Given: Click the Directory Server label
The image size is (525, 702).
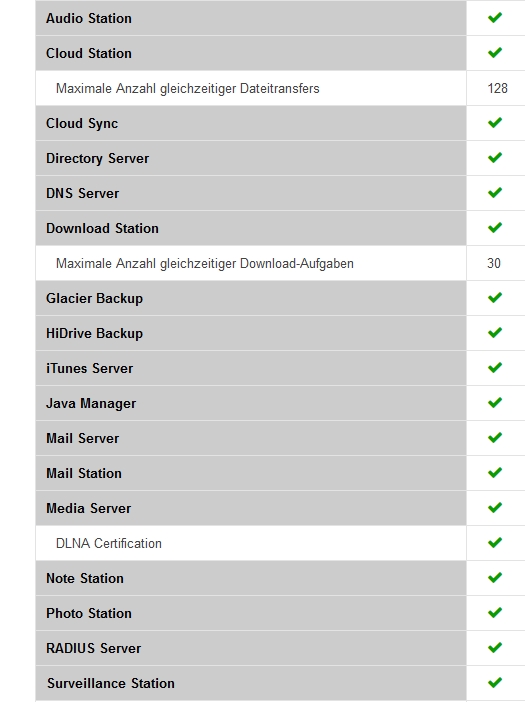Looking at the screenshot, I should pos(98,158).
